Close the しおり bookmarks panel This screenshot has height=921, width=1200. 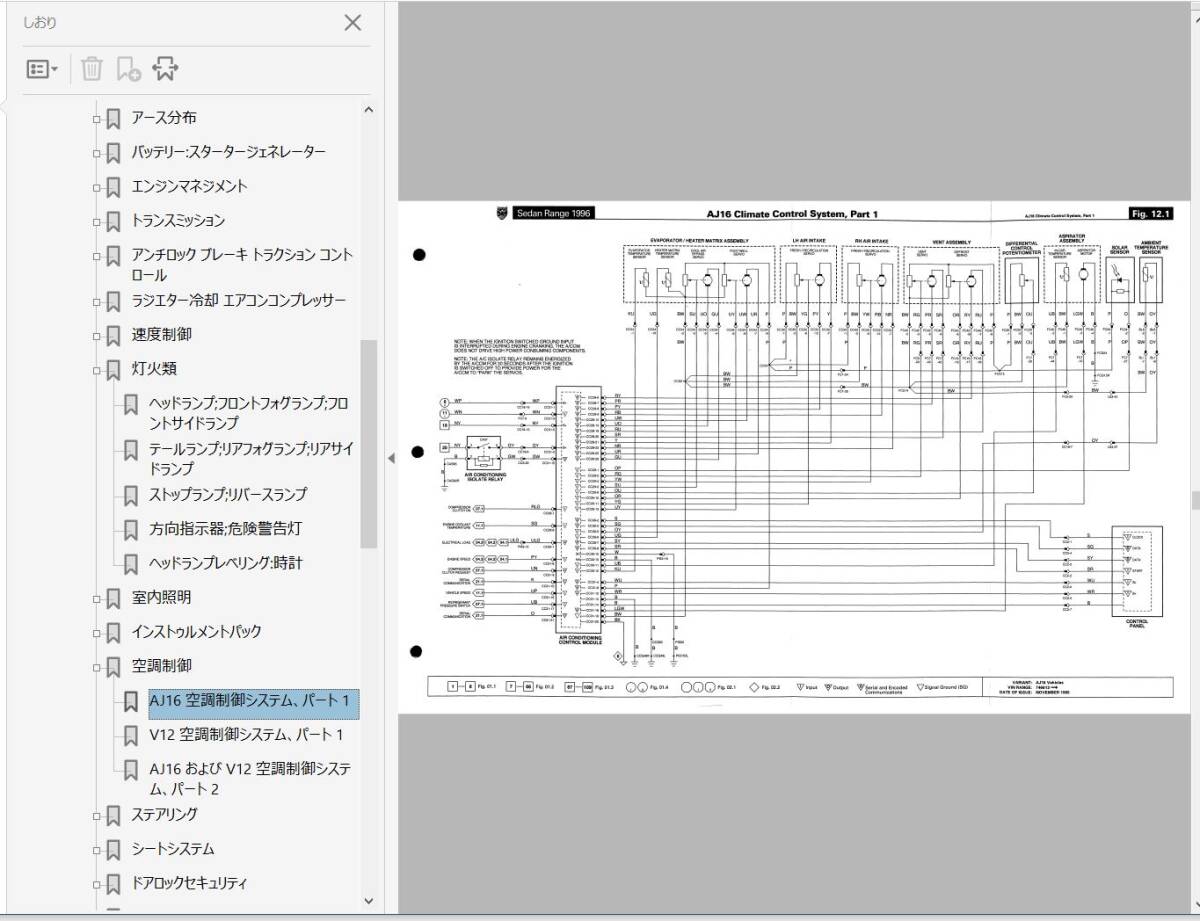click(352, 23)
